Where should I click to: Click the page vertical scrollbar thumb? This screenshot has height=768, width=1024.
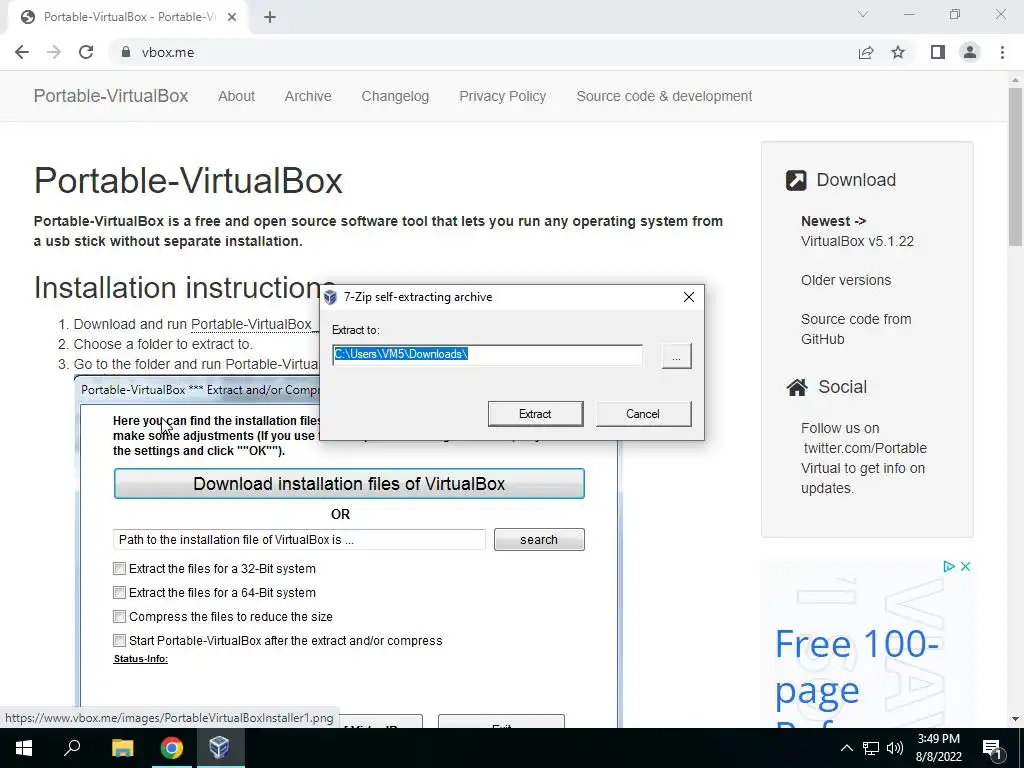1015,167
